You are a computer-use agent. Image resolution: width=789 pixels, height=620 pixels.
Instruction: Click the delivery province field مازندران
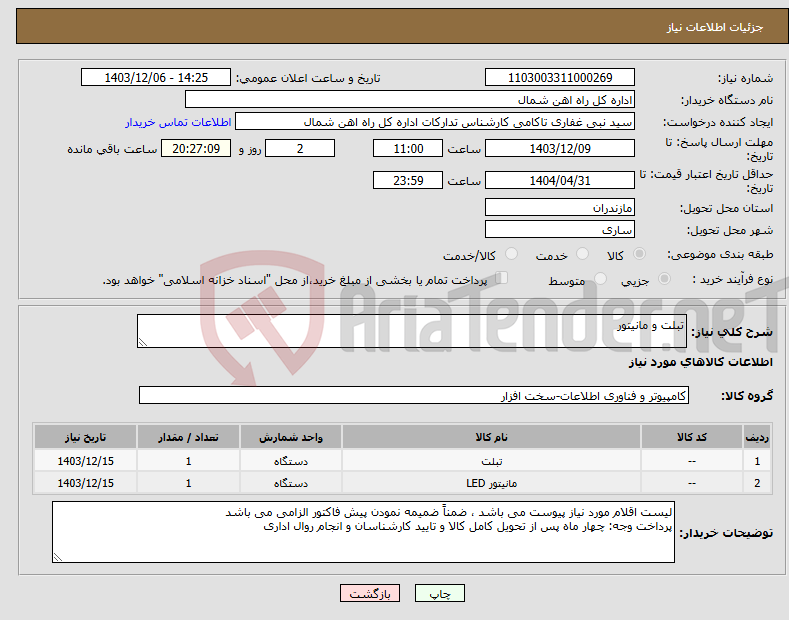(x=560, y=207)
